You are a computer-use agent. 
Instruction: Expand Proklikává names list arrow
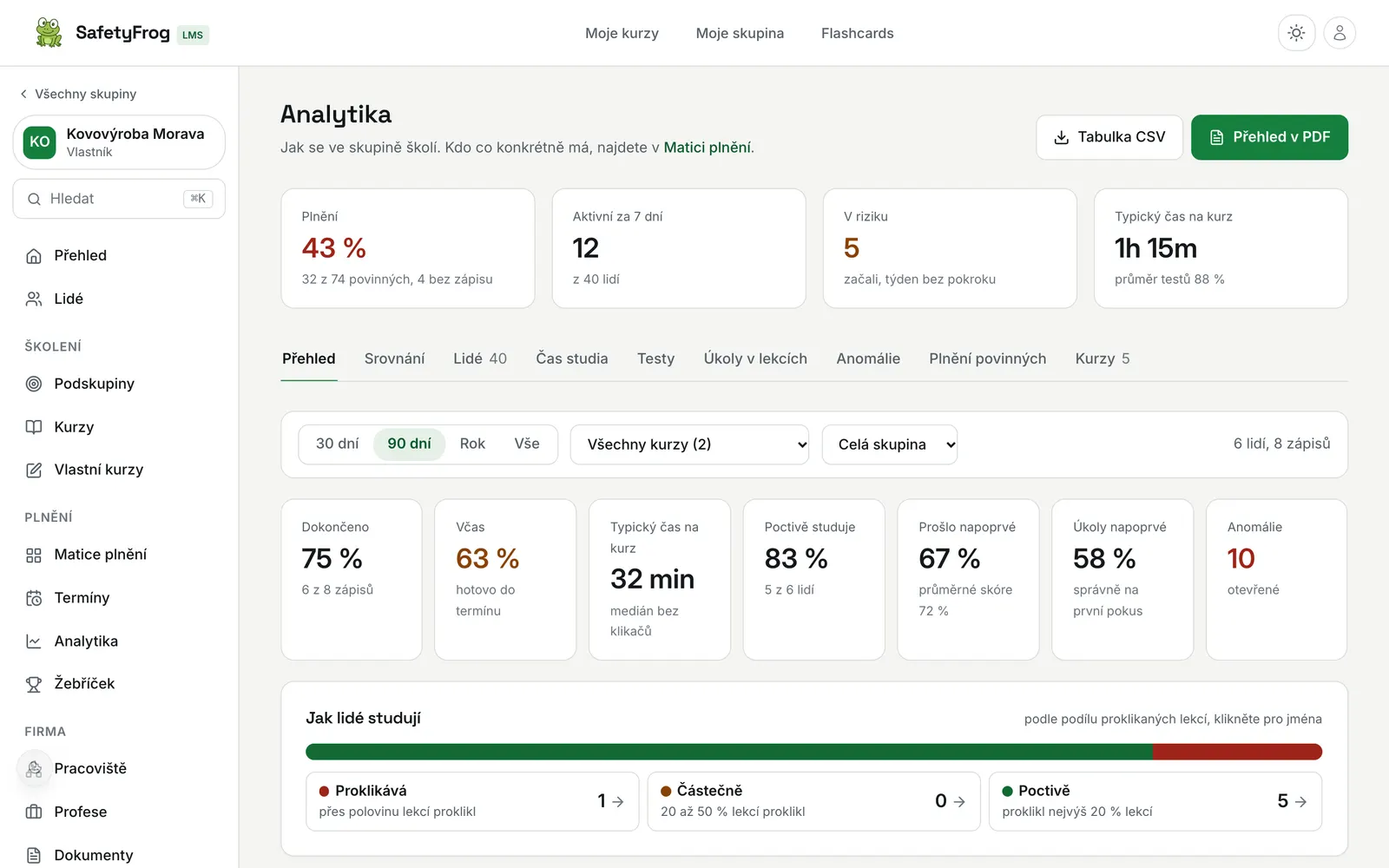[x=617, y=802]
